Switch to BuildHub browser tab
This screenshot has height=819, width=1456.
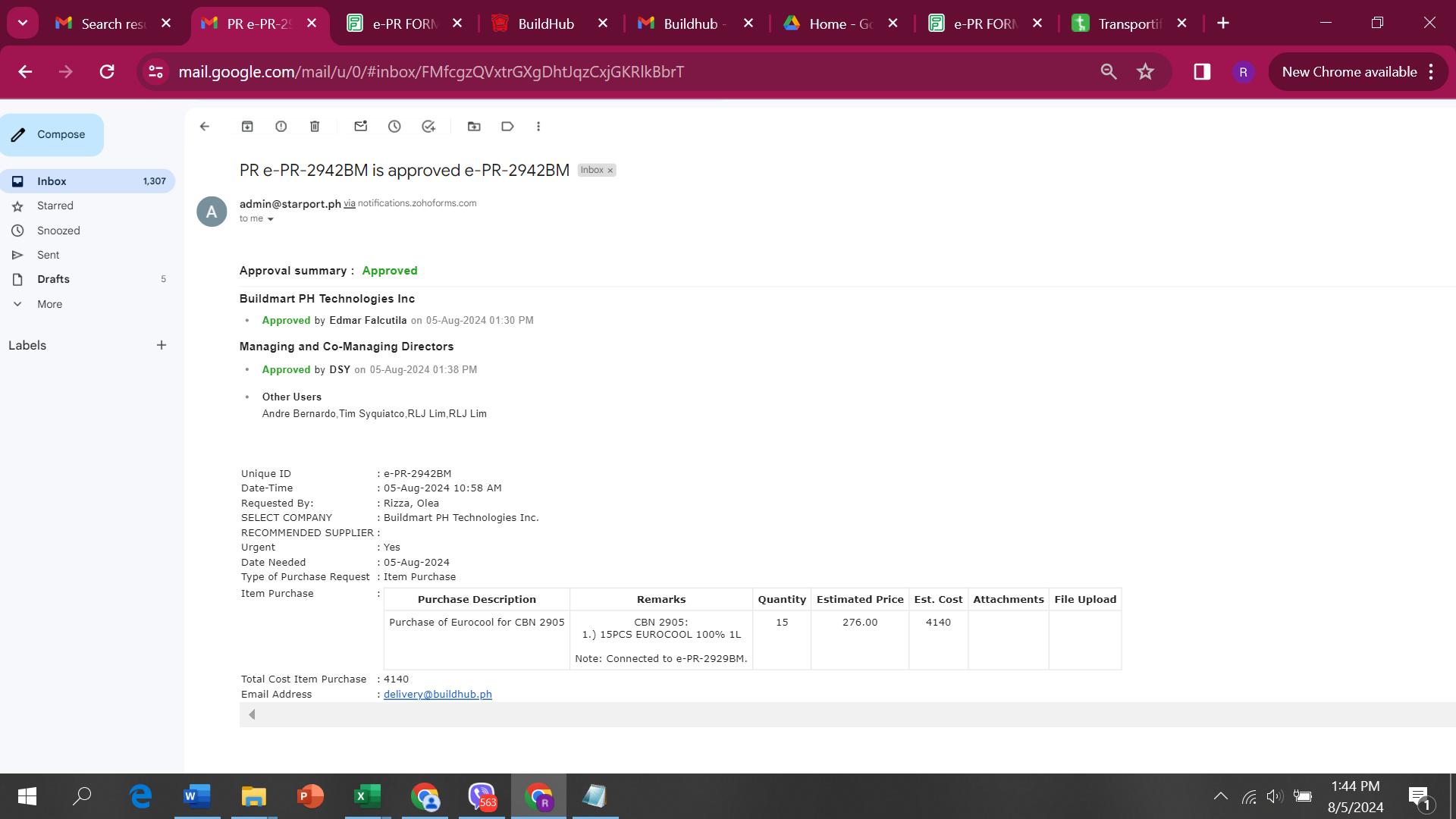(545, 24)
